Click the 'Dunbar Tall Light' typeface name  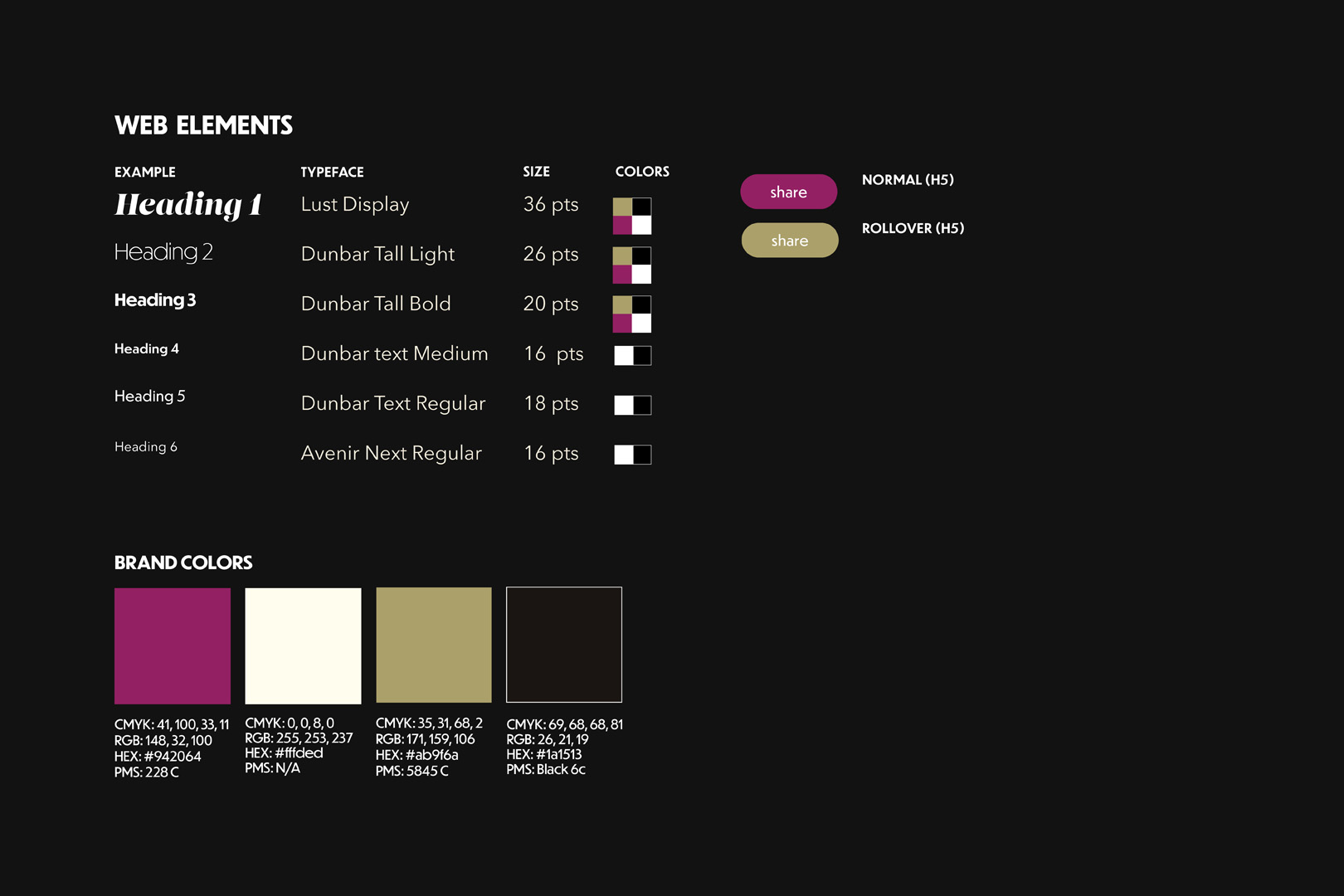tap(378, 255)
